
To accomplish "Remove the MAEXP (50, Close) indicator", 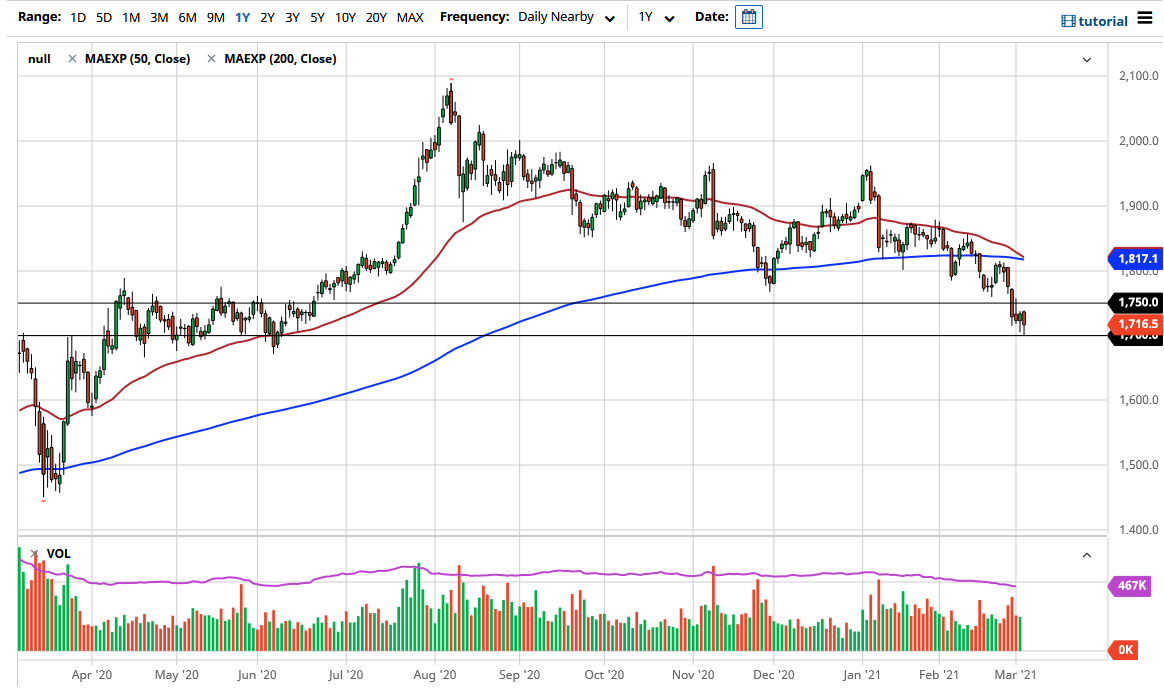I will pyautogui.click(x=72, y=59).
